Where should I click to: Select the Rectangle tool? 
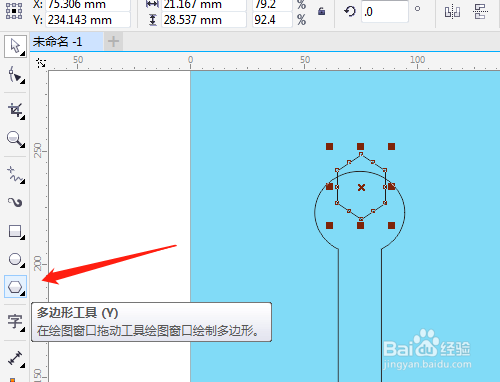click(x=15, y=231)
